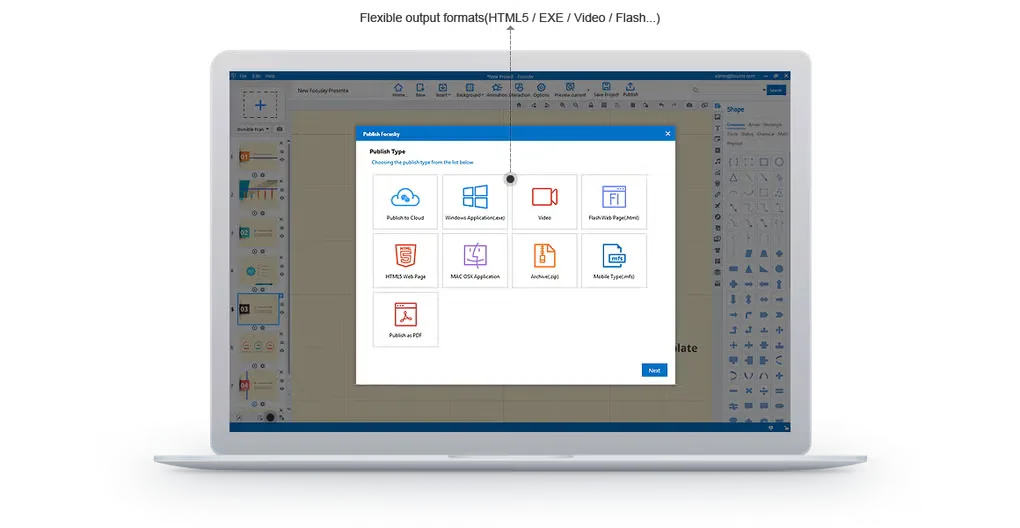
Task: Choose Mobile Type (.mfs) output
Action: click(x=614, y=260)
